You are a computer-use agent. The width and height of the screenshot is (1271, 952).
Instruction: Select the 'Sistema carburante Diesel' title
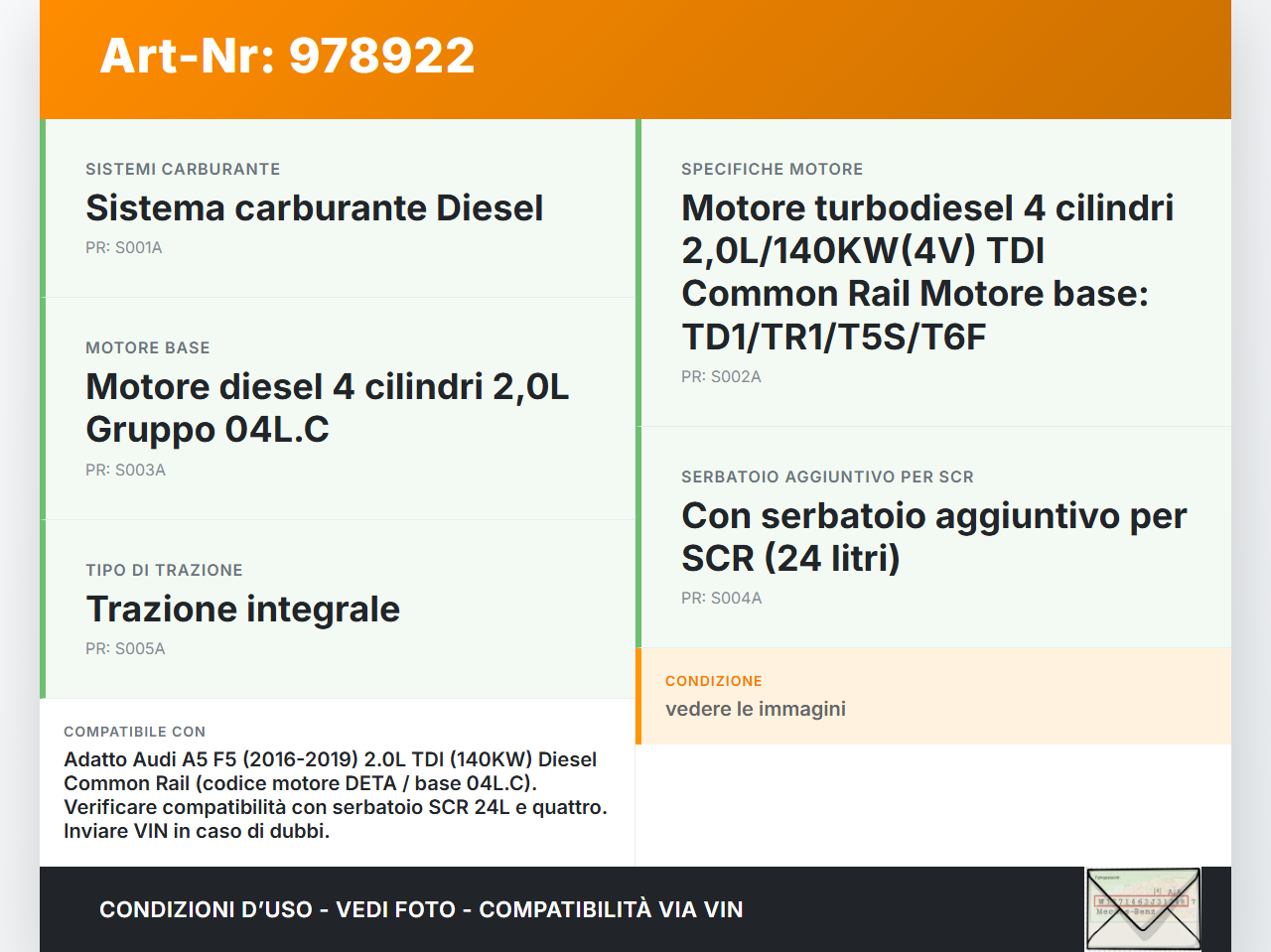click(314, 208)
